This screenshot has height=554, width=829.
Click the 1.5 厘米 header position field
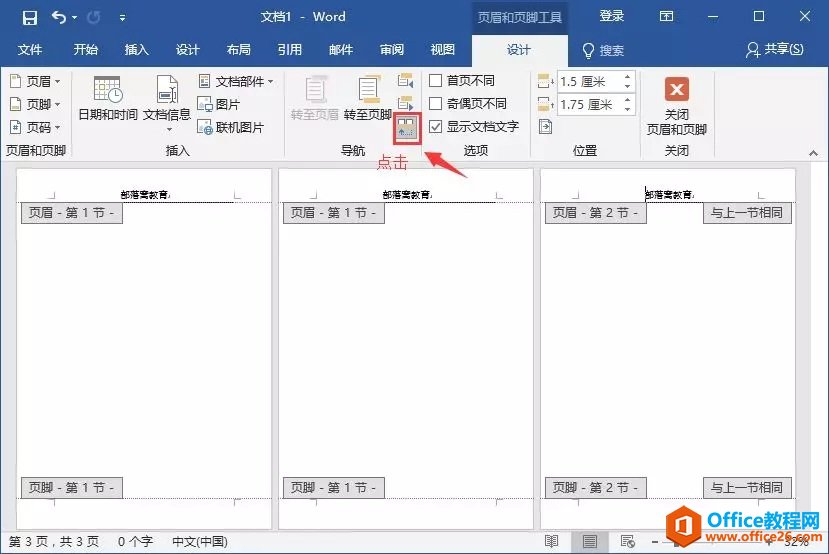click(x=588, y=81)
